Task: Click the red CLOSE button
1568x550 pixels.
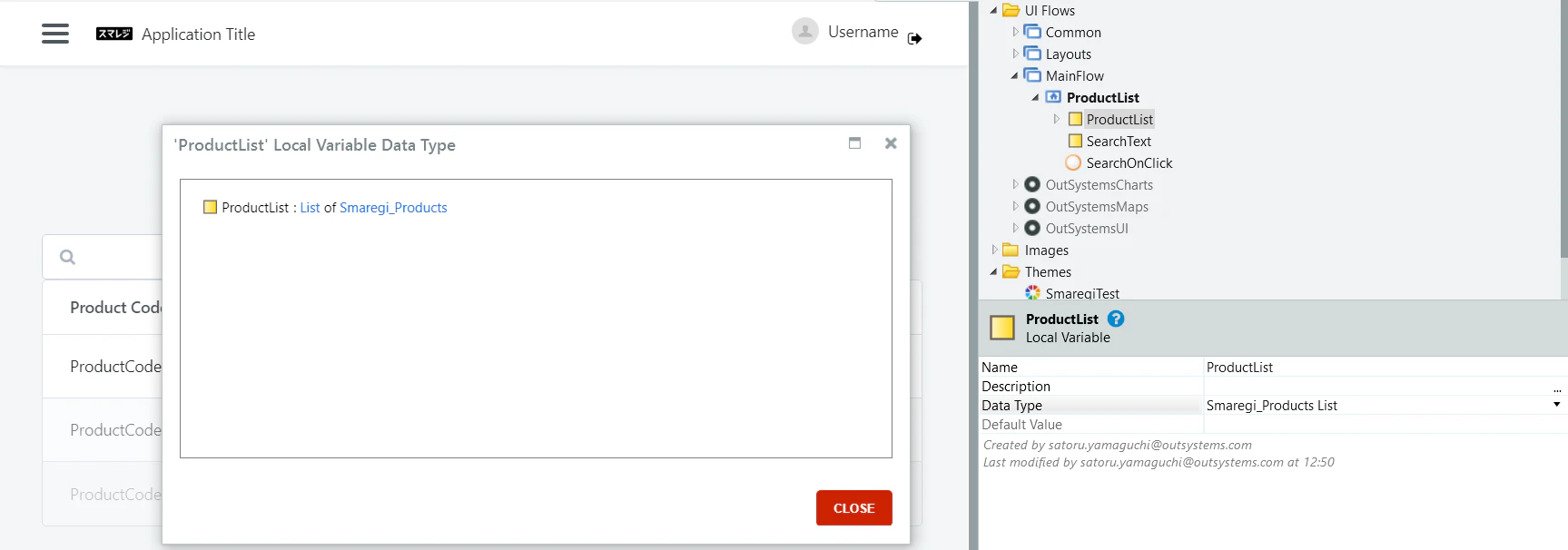Action: pyautogui.click(x=854, y=508)
